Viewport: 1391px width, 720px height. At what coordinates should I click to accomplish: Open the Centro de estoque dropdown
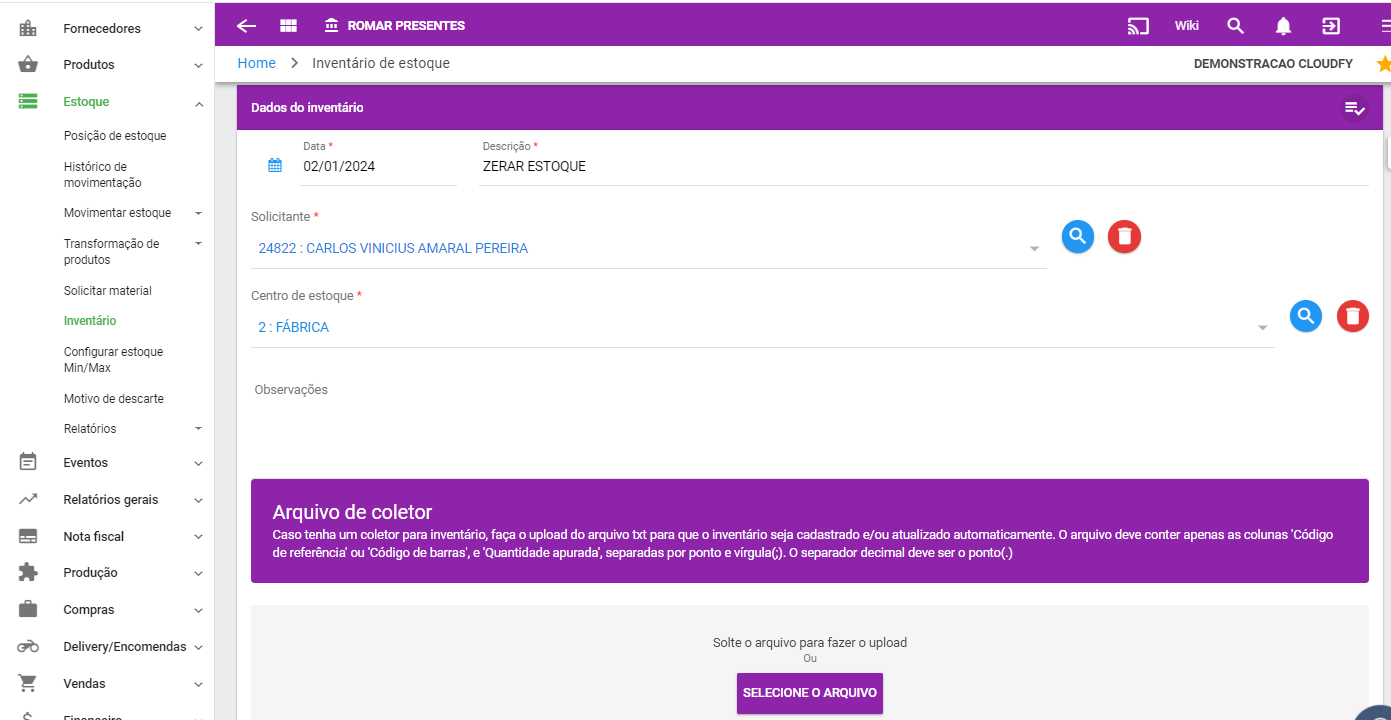click(1262, 328)
